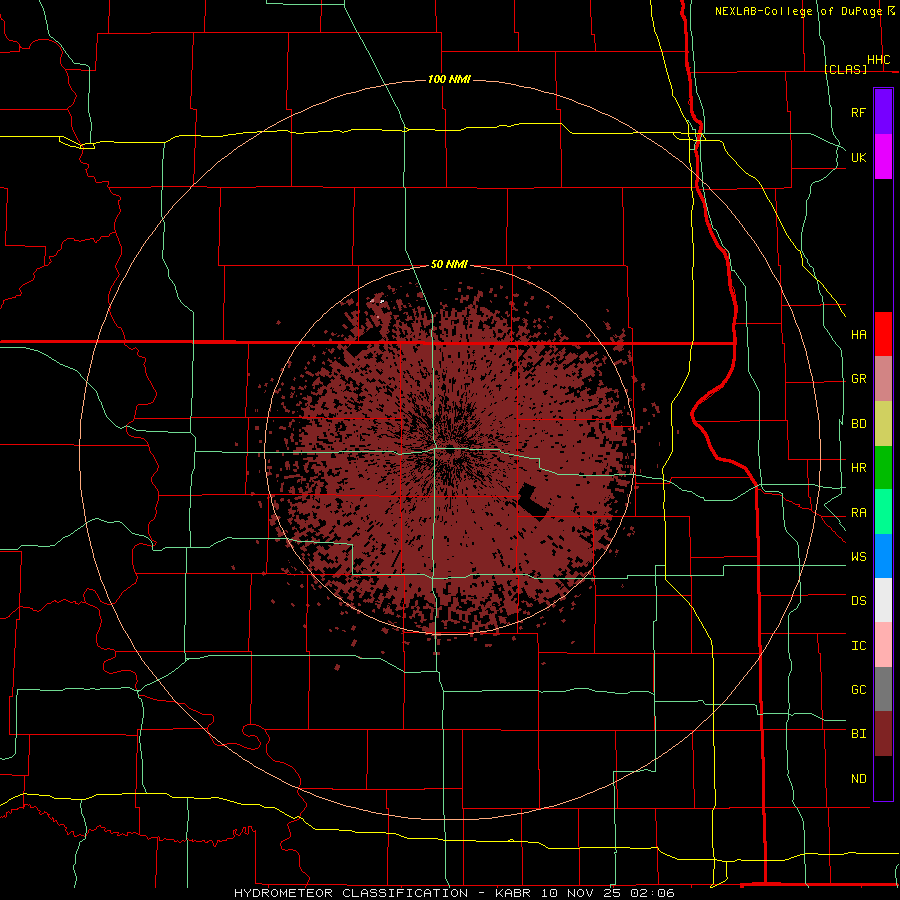
Task: Click the '100 NMI' range ring label
Action: (x=449, y=79)
